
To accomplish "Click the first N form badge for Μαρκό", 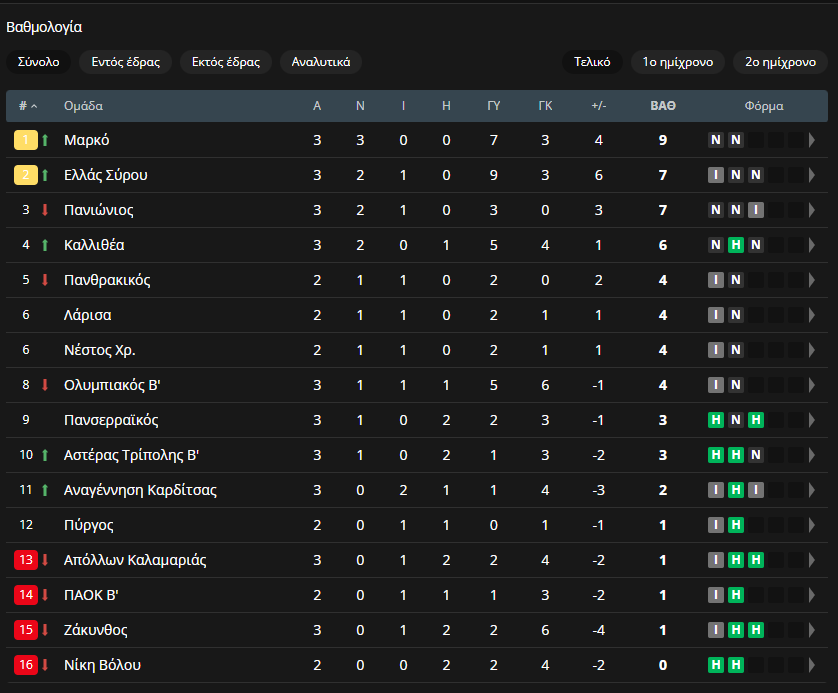I will coord(716,140).
